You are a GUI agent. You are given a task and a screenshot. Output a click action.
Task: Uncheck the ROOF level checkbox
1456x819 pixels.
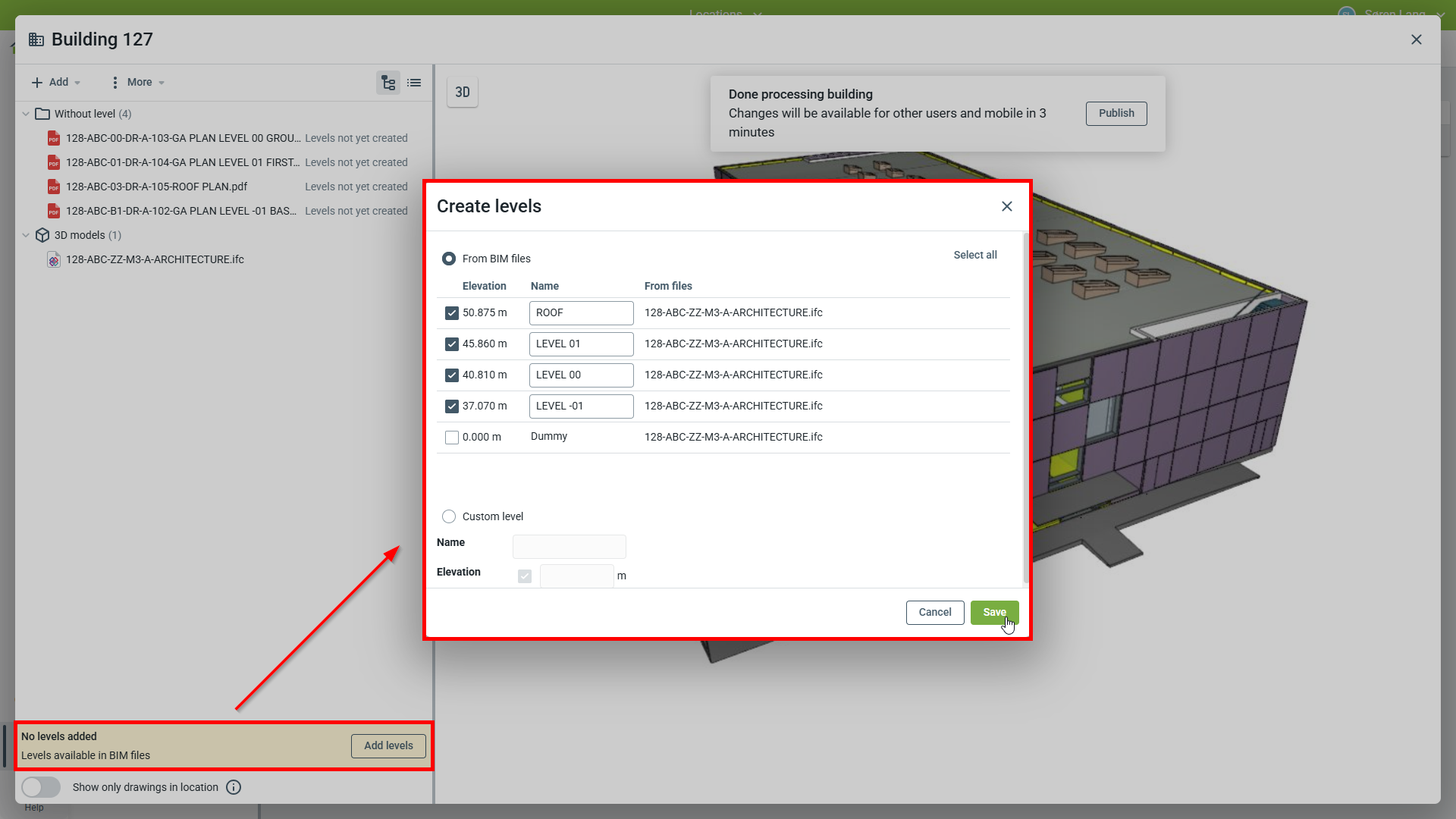(x=452, y=313)
